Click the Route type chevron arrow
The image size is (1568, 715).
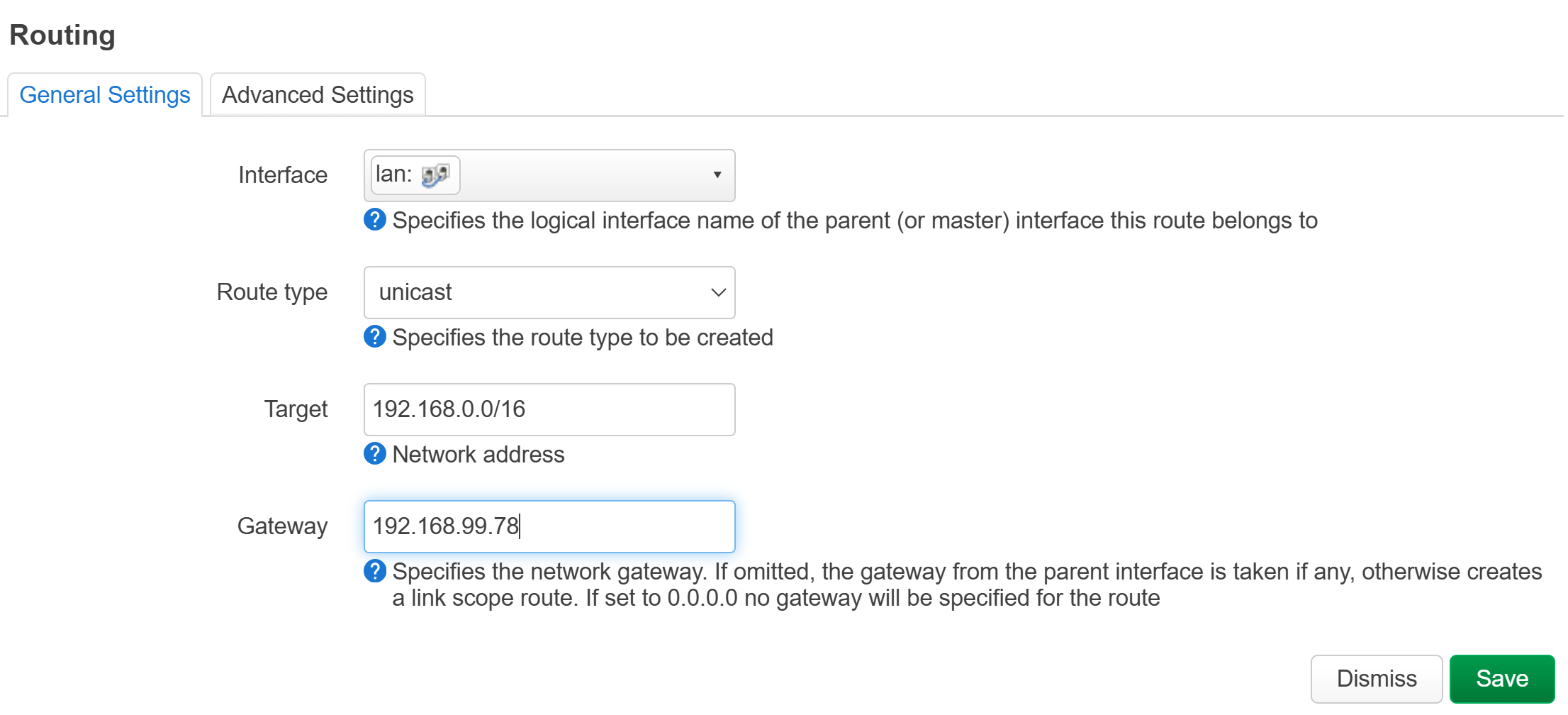(718, 292)
